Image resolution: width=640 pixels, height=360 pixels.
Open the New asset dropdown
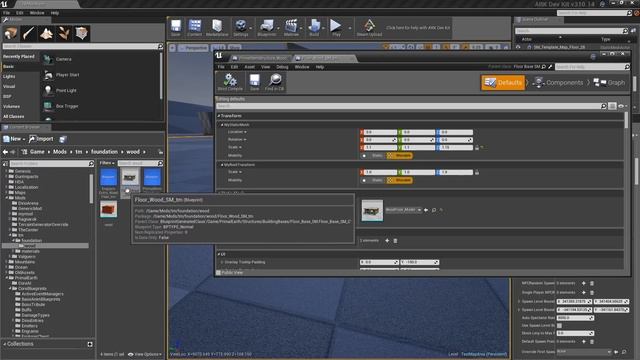14,139
